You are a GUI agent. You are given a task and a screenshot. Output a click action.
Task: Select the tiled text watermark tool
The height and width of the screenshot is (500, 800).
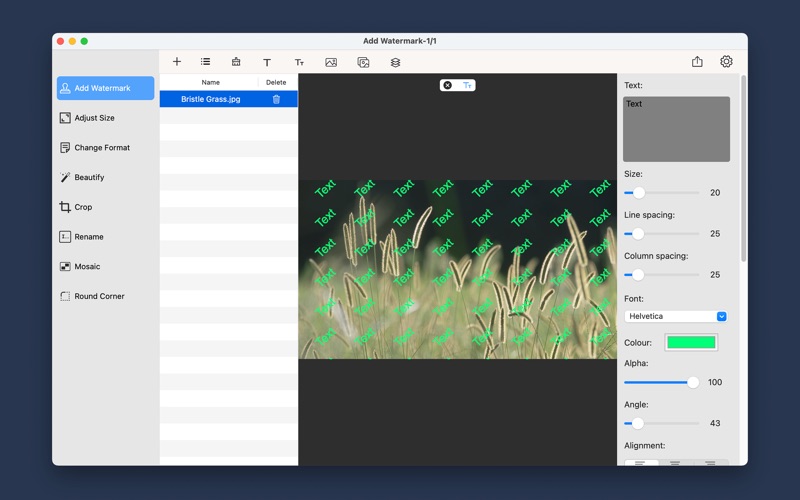click(299, 62)
